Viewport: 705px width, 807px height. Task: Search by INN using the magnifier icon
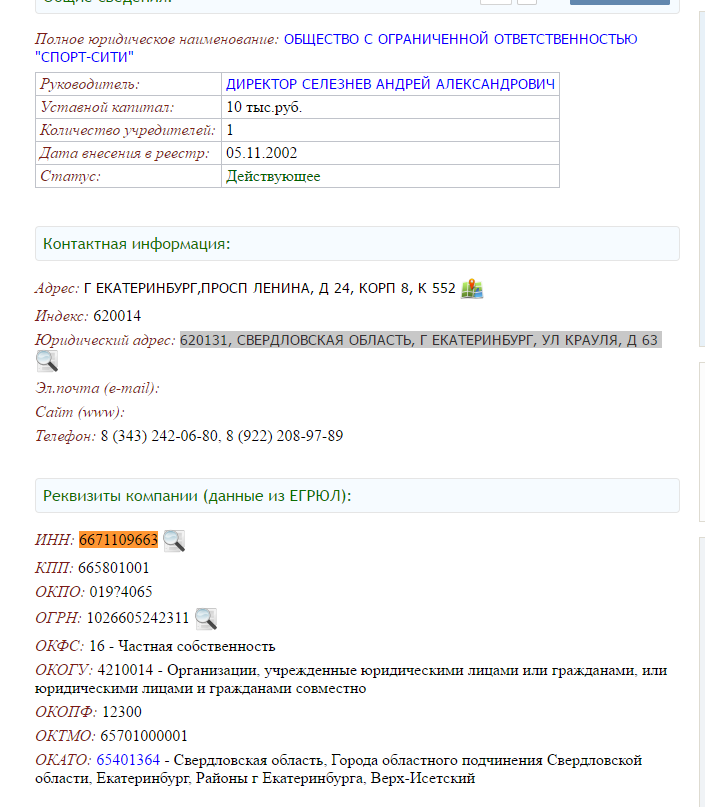coord(174,541)
